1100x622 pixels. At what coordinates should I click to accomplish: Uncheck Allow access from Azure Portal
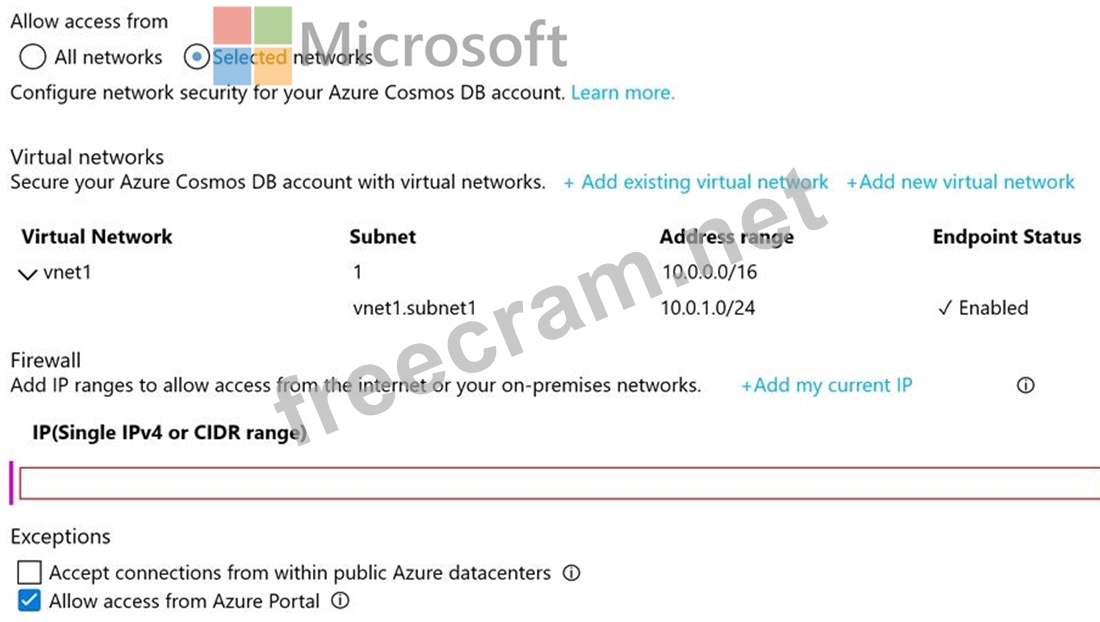click(30, 601)
